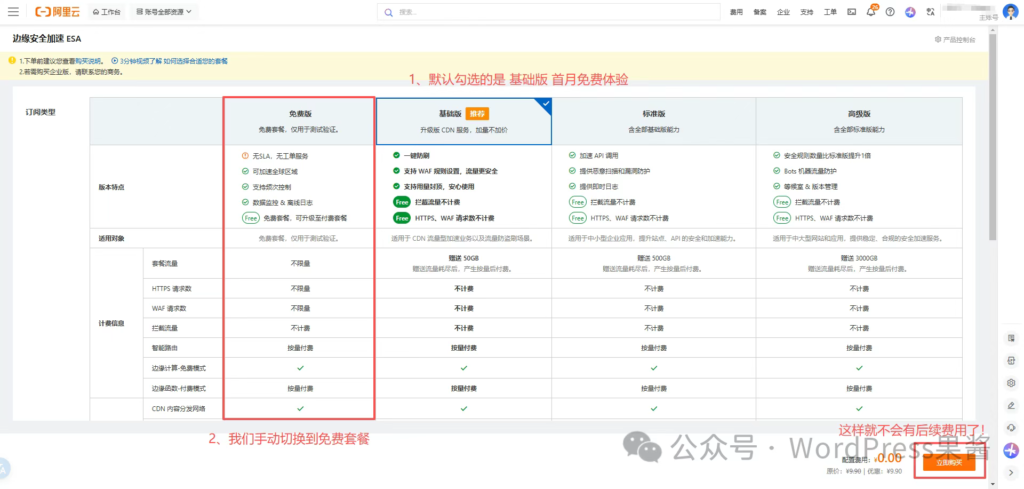Click the second right sidebar tool icon

coord(1011,360)
